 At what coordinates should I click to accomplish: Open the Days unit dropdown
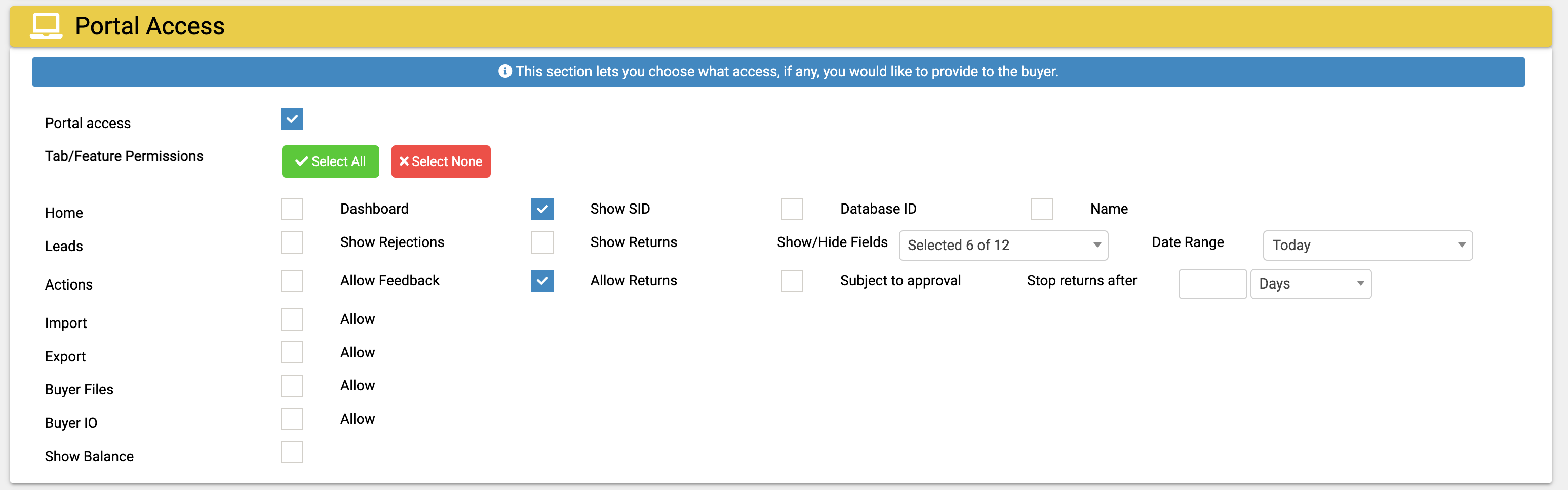[1311, 283]
